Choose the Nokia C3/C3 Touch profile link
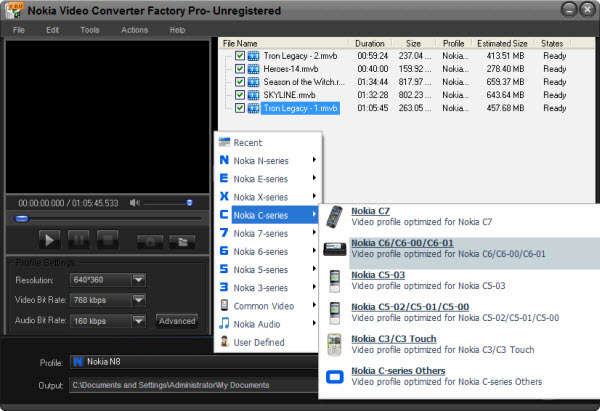600x411 pixels. (x=394, y=339)
